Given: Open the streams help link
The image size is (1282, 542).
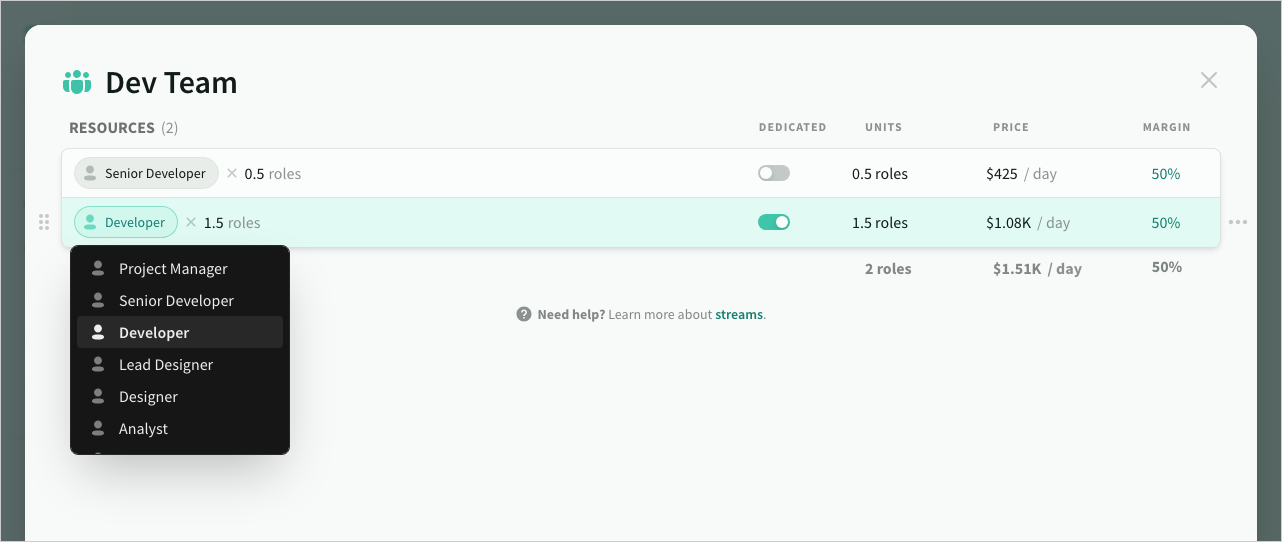Looking at the screenshot, I should tap(738, 314).
